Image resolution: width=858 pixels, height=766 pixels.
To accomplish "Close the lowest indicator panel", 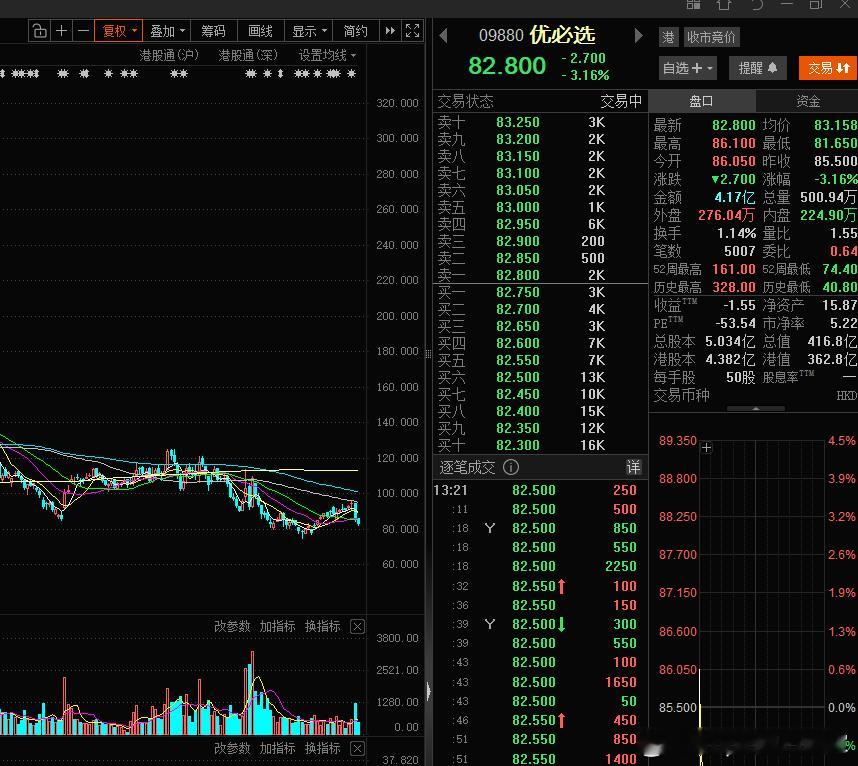I will (x=357, y=748).
